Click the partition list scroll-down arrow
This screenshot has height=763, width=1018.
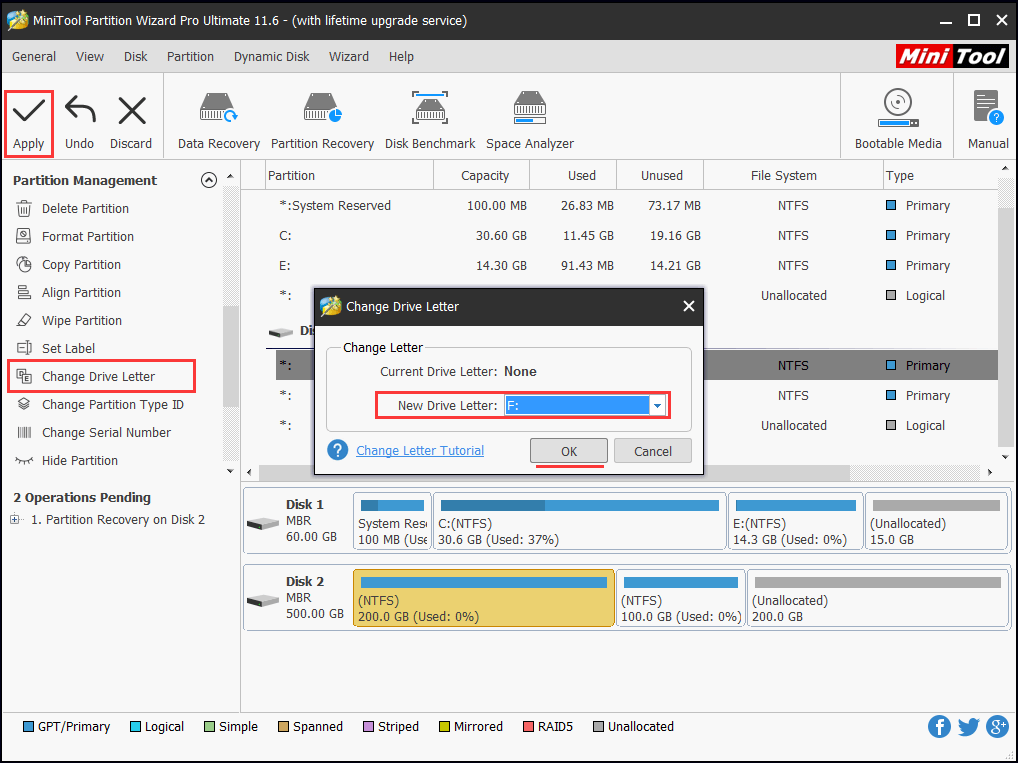coord(1005,457)
